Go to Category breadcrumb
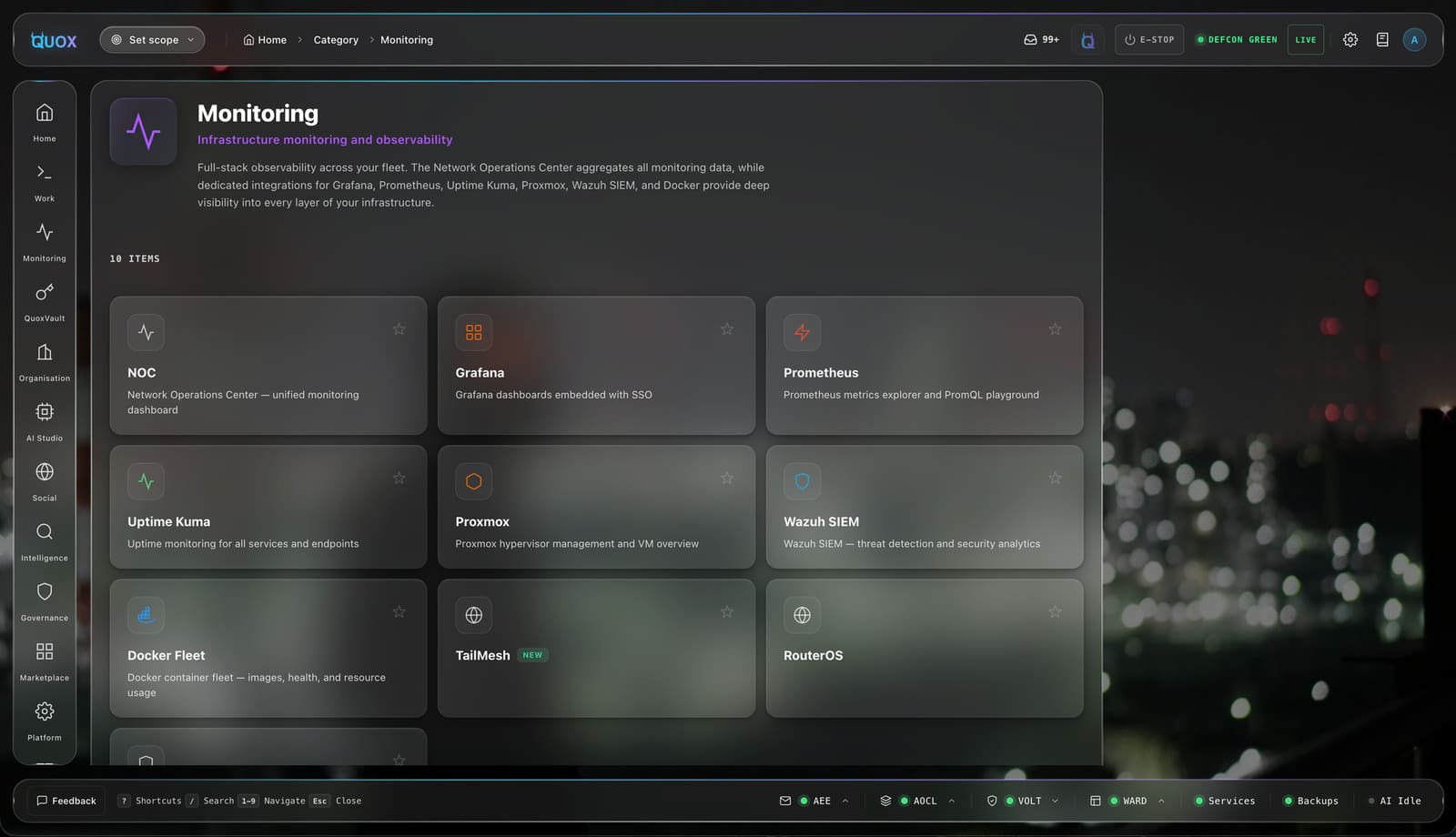The image size is (1456, 837). (x=336, y=40)
